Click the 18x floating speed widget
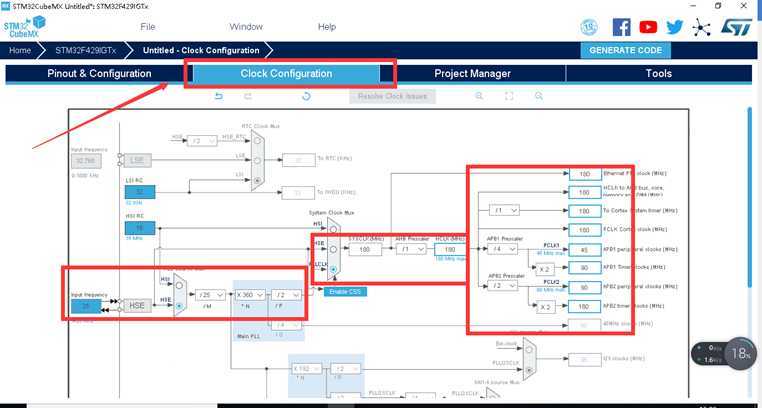Viewport: 762px width, 408px height. click(x=741, y=353)
